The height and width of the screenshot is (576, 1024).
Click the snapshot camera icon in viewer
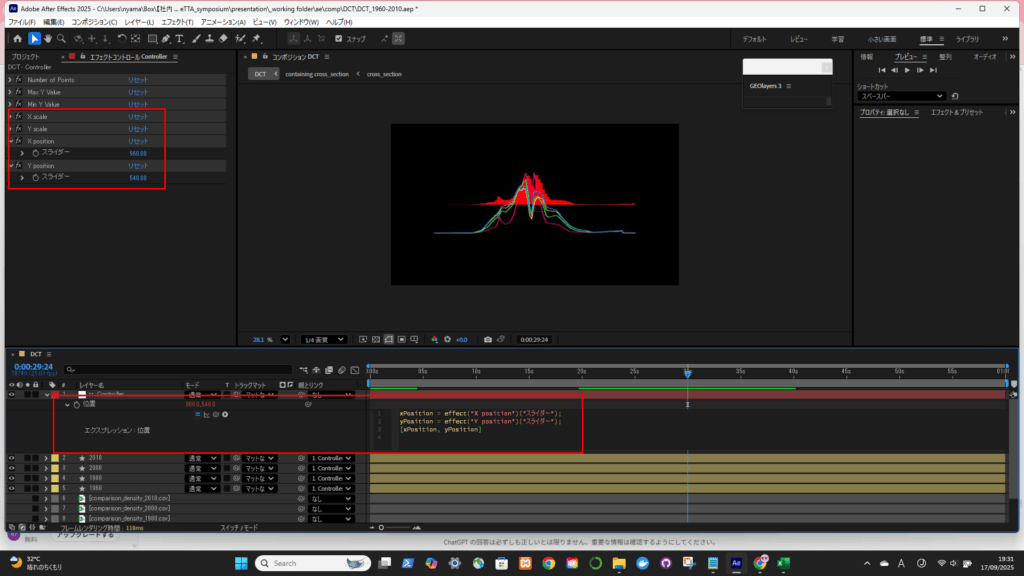pyautogui.click(x=487, y=339)
